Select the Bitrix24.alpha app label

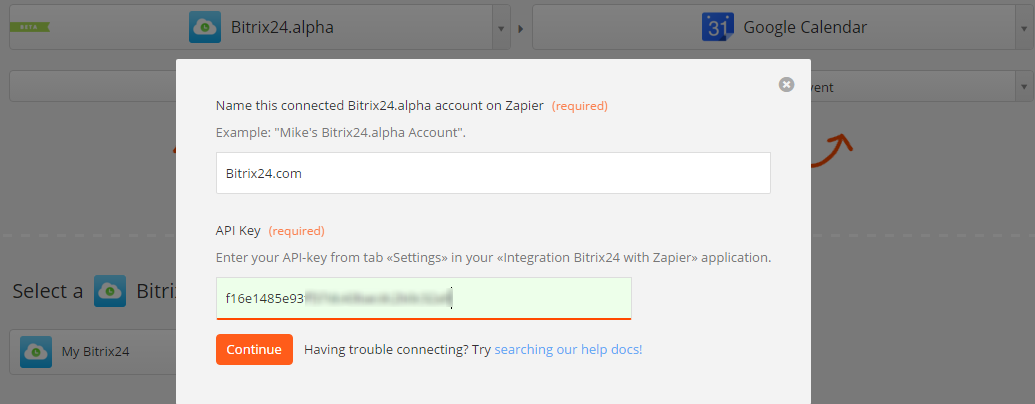(x=282, y=27)
